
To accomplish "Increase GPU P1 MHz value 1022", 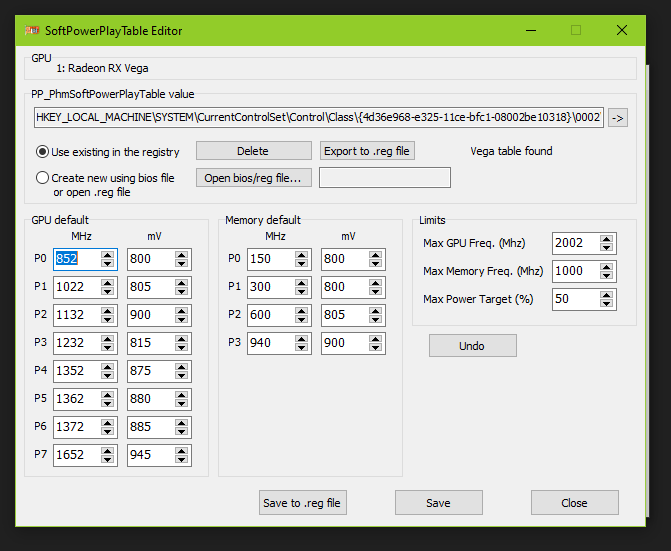I will point(107,283).
